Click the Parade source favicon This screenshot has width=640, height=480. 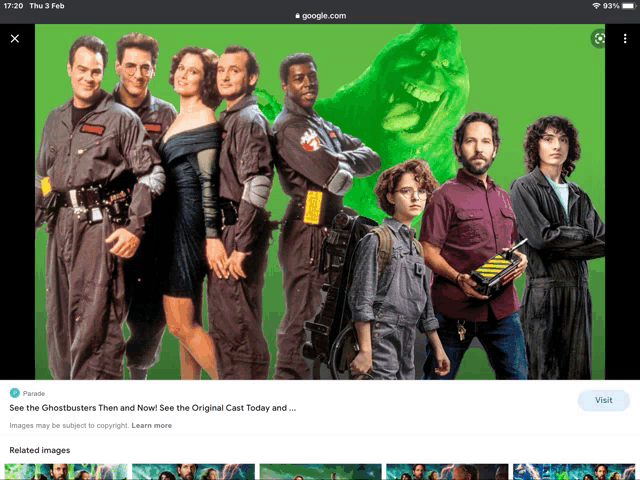click(15, 393)
